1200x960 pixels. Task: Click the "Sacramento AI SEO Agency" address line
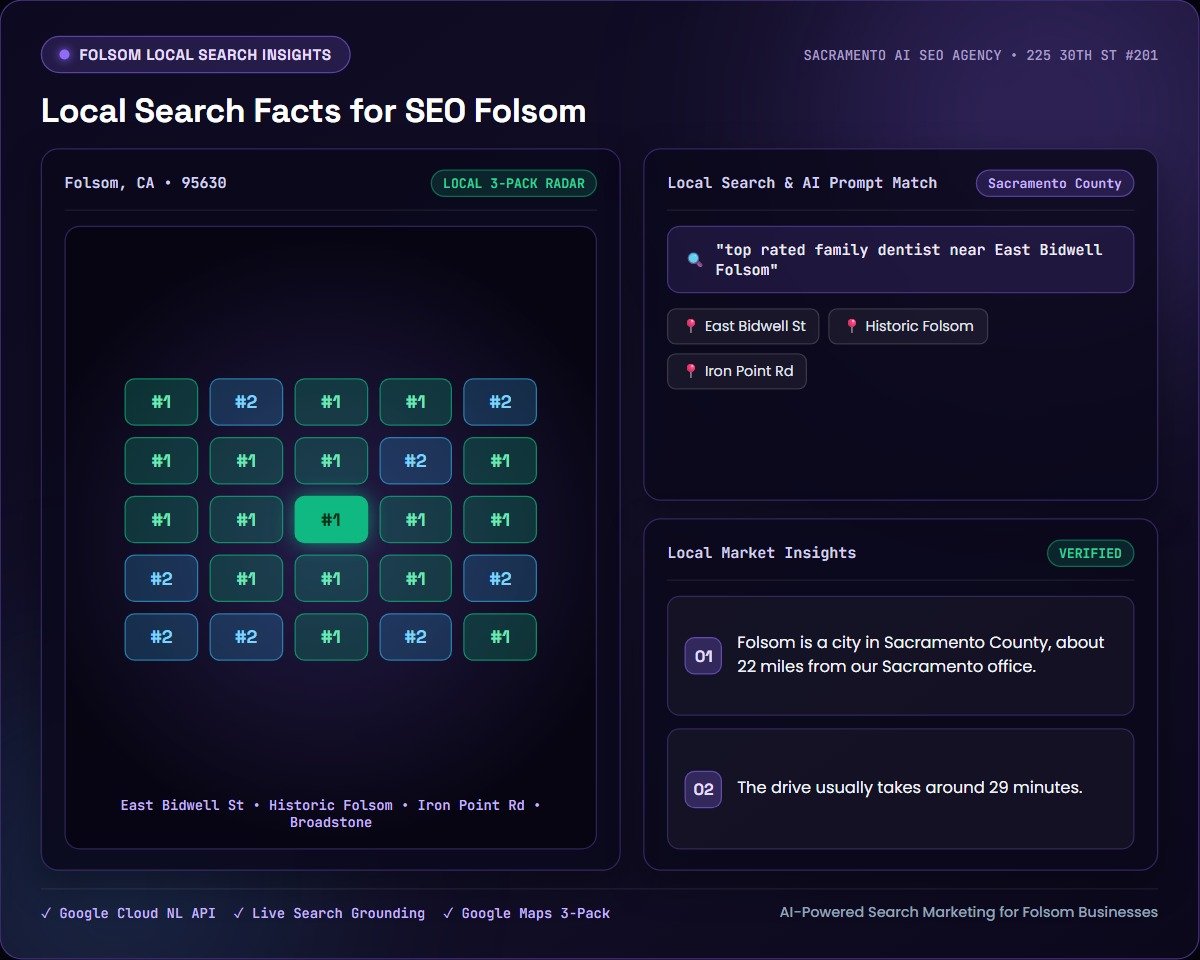pyautogui.click(x=981, y=56)
